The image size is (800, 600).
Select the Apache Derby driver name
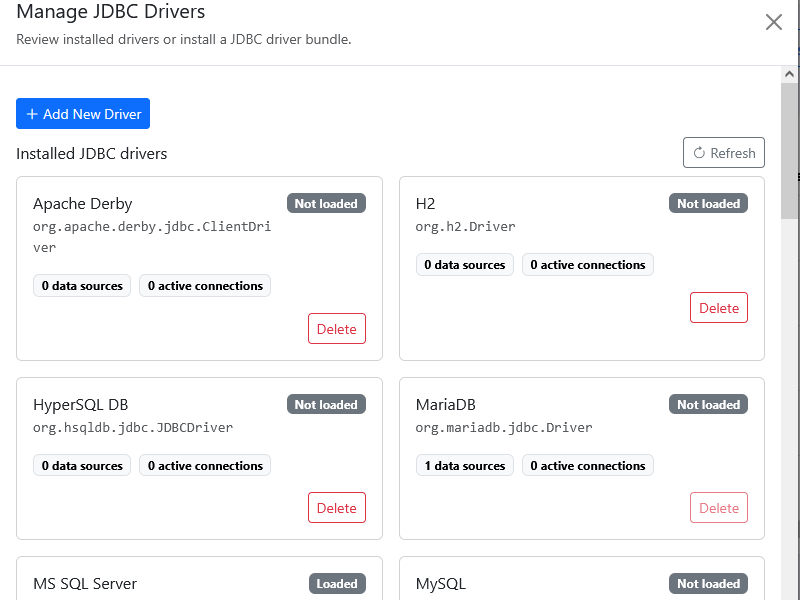point(83,204)
